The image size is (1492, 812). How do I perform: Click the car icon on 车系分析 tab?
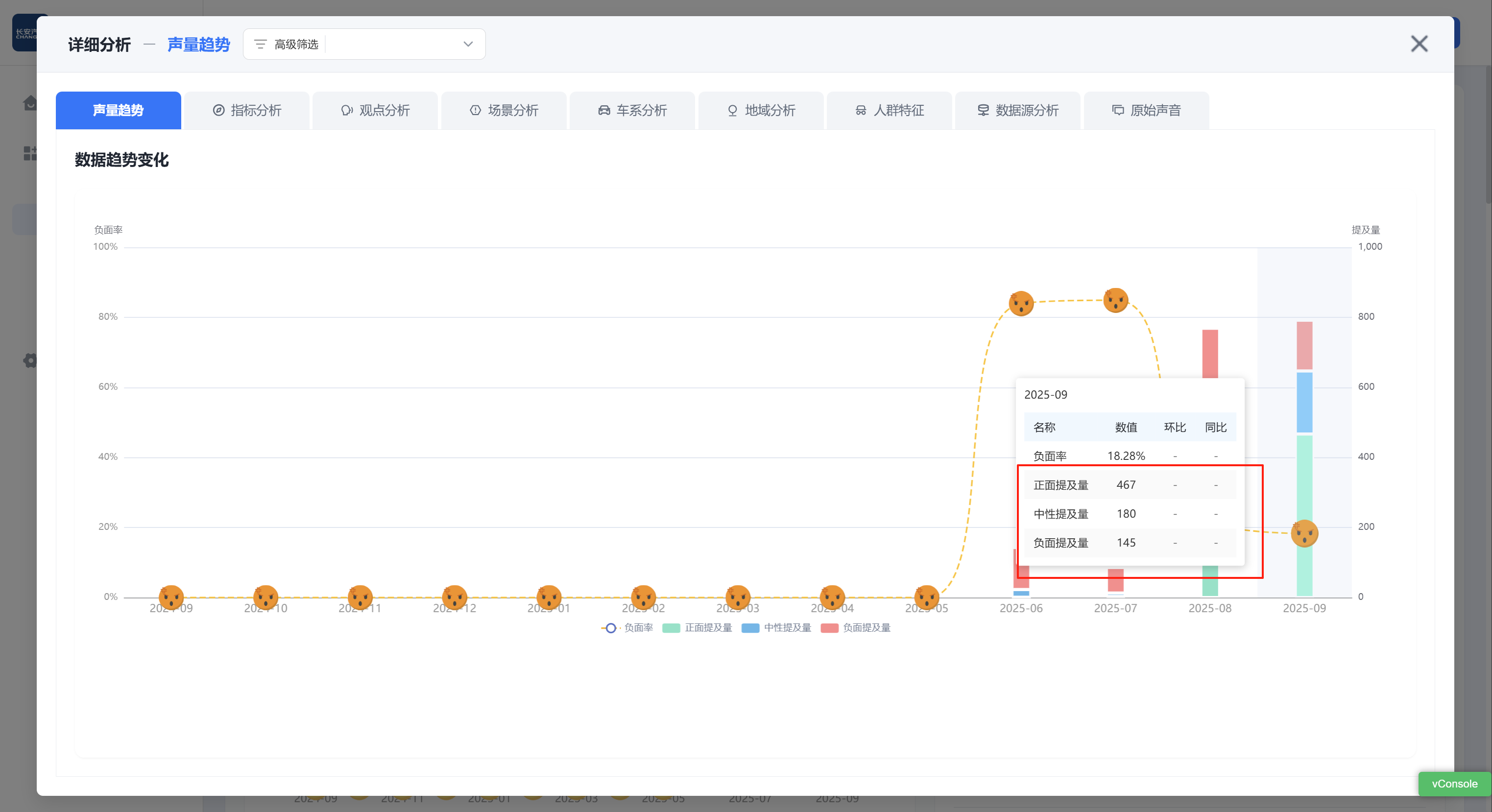(x=603, y=110)
